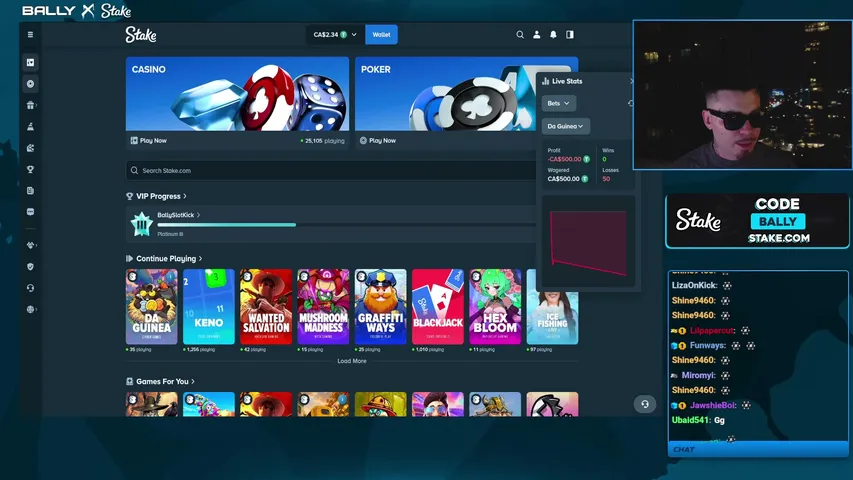Image resolution: width=853 pixels, height=480 pixels.
Task: Expand Continue Playing section
Action: click(165, 259)
